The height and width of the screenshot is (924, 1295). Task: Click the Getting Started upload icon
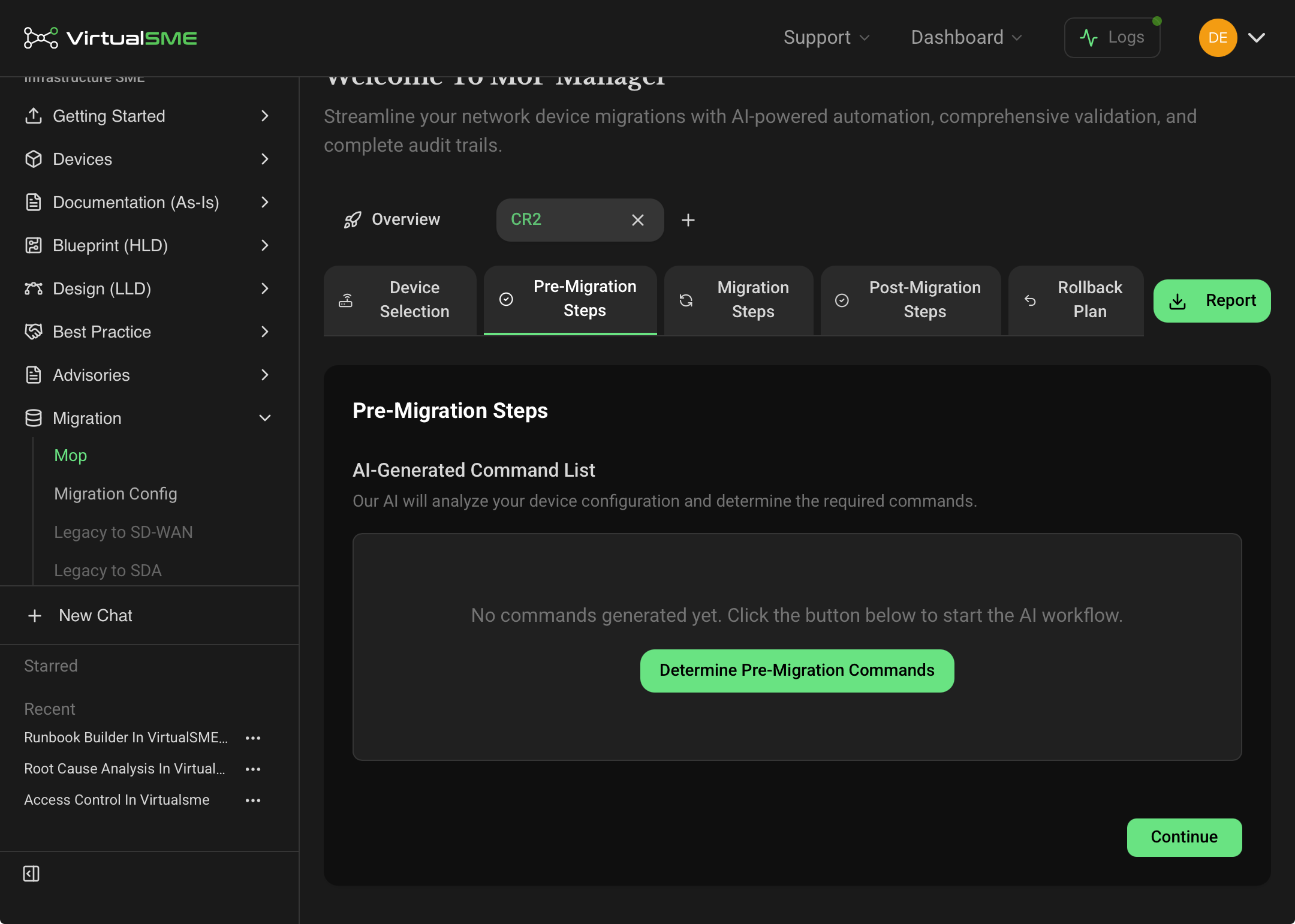coord(34,116)
